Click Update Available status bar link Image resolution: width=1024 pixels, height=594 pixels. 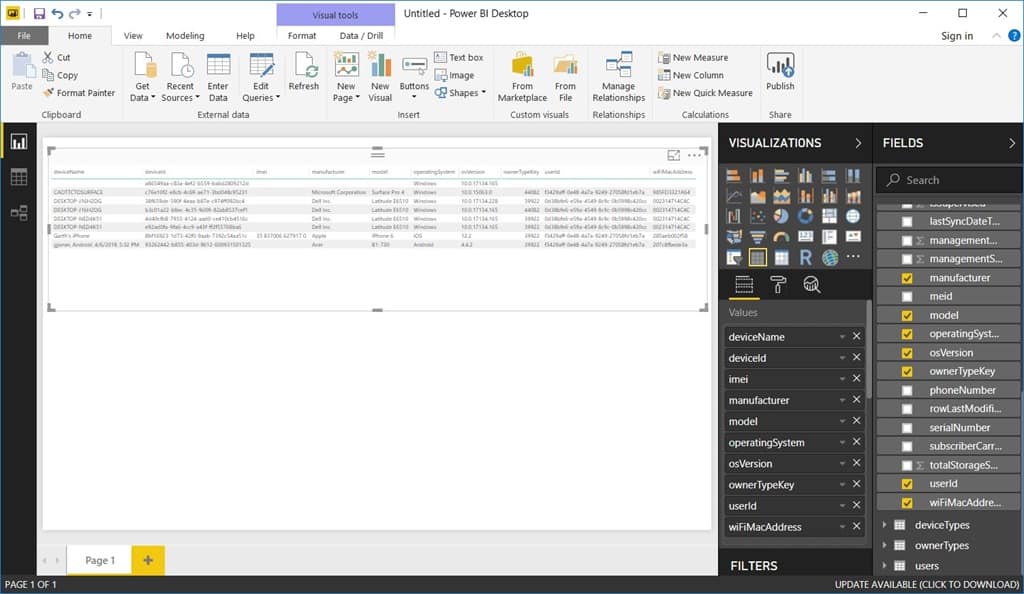click(927, 584)
